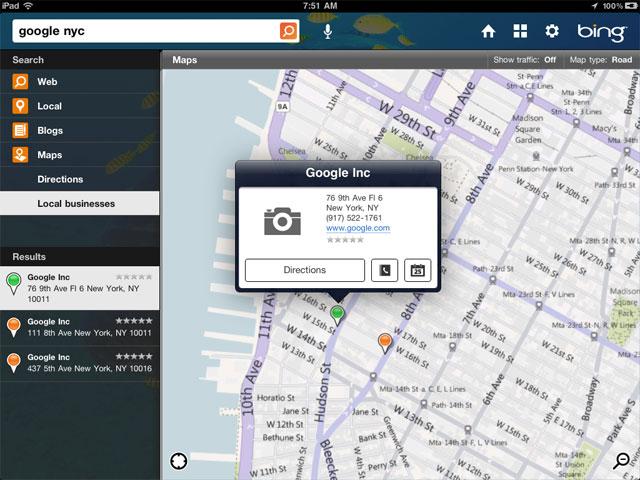This screenshot has width=640, height=480.
Task: Toggle Show traffic Off setting
Action: pos(524,60)
